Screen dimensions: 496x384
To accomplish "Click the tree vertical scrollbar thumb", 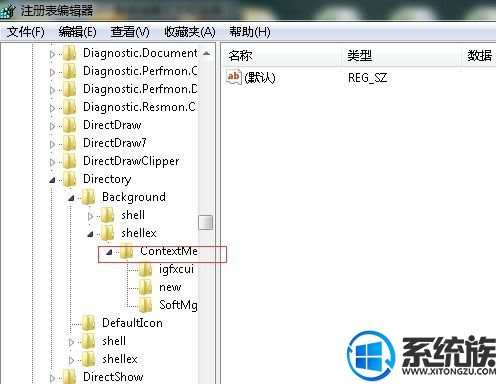I will [x=205, y=223].
